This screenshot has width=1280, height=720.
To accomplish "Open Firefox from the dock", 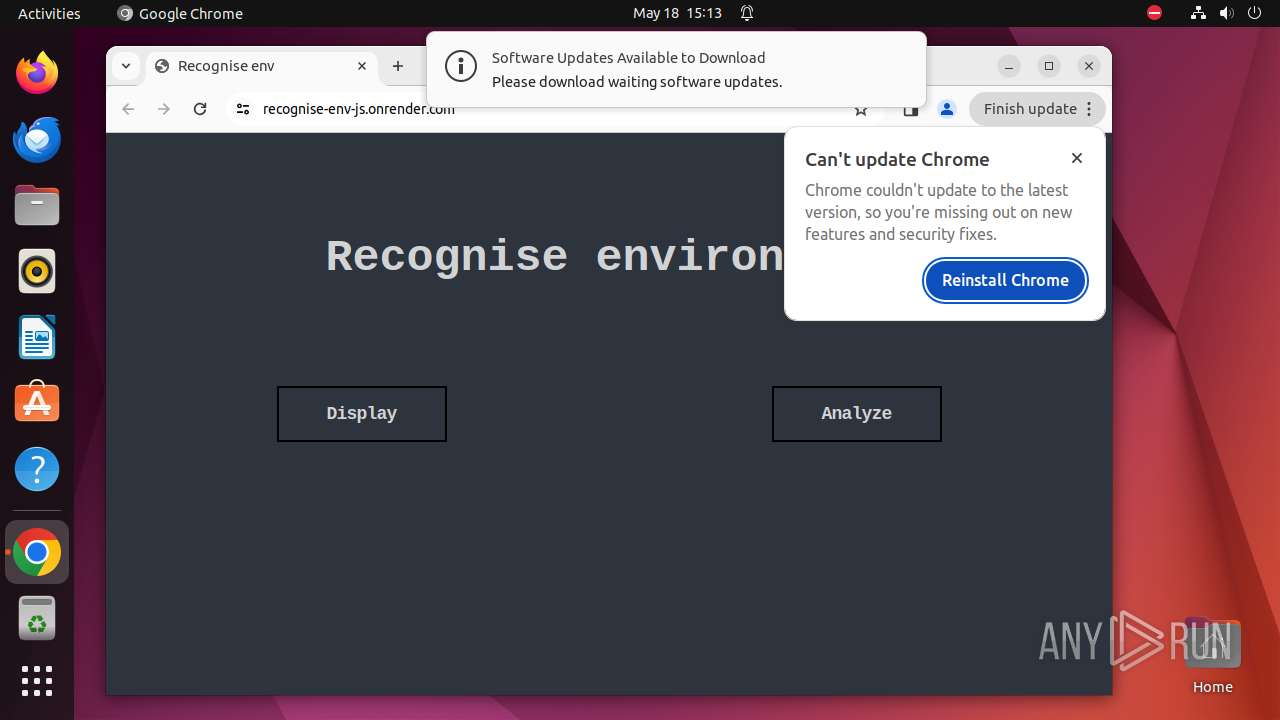I will coord(37,73).
